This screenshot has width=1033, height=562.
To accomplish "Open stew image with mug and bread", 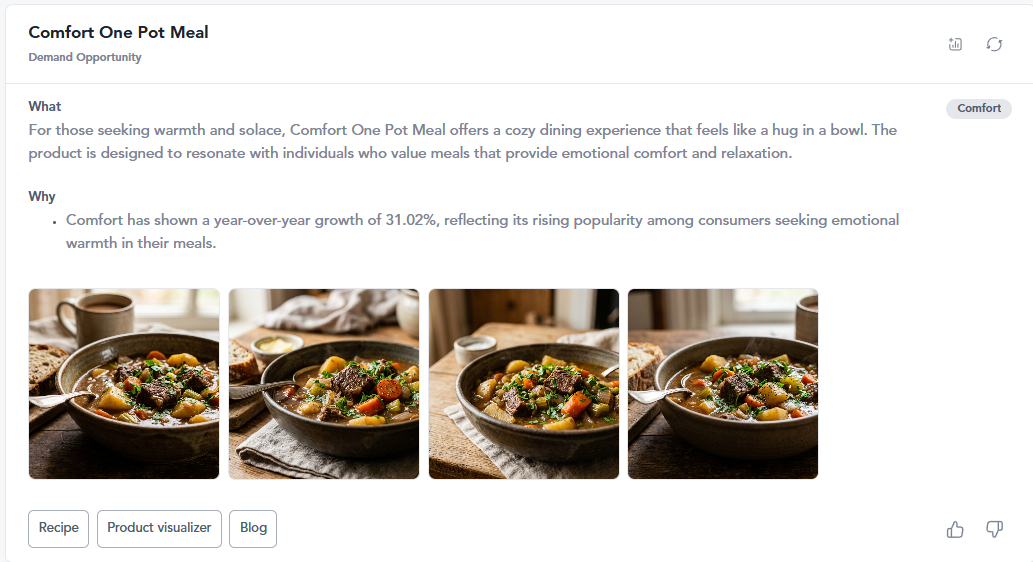I will pos(124,383).
